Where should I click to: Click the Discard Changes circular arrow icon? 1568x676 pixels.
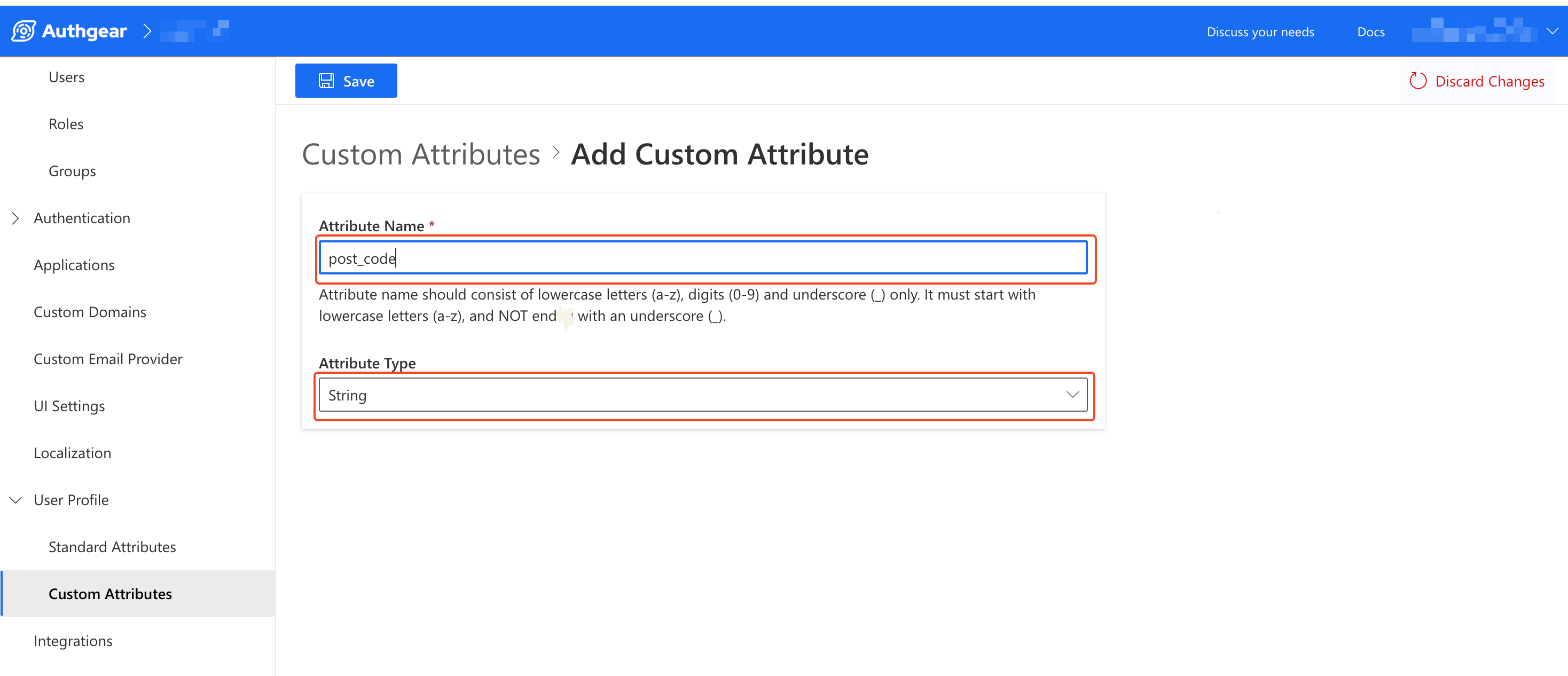1417,81
